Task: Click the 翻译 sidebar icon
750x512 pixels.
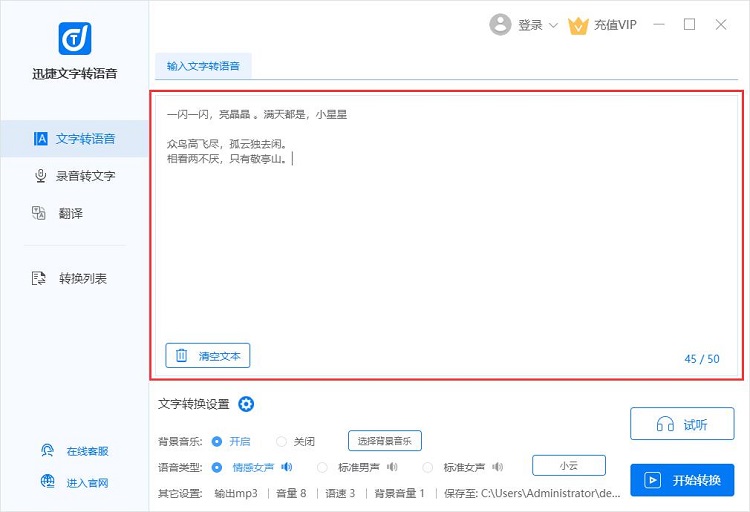Action: pos(39,213)
